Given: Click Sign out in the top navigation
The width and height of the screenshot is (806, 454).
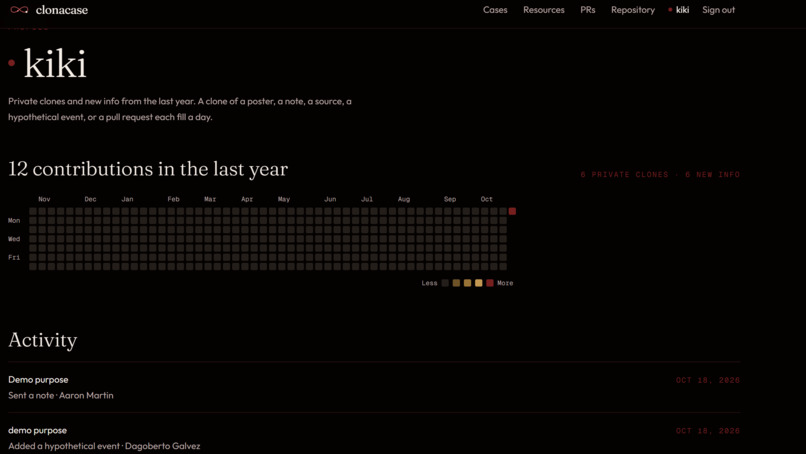Looking at the screenshot, I should point(718,10).
